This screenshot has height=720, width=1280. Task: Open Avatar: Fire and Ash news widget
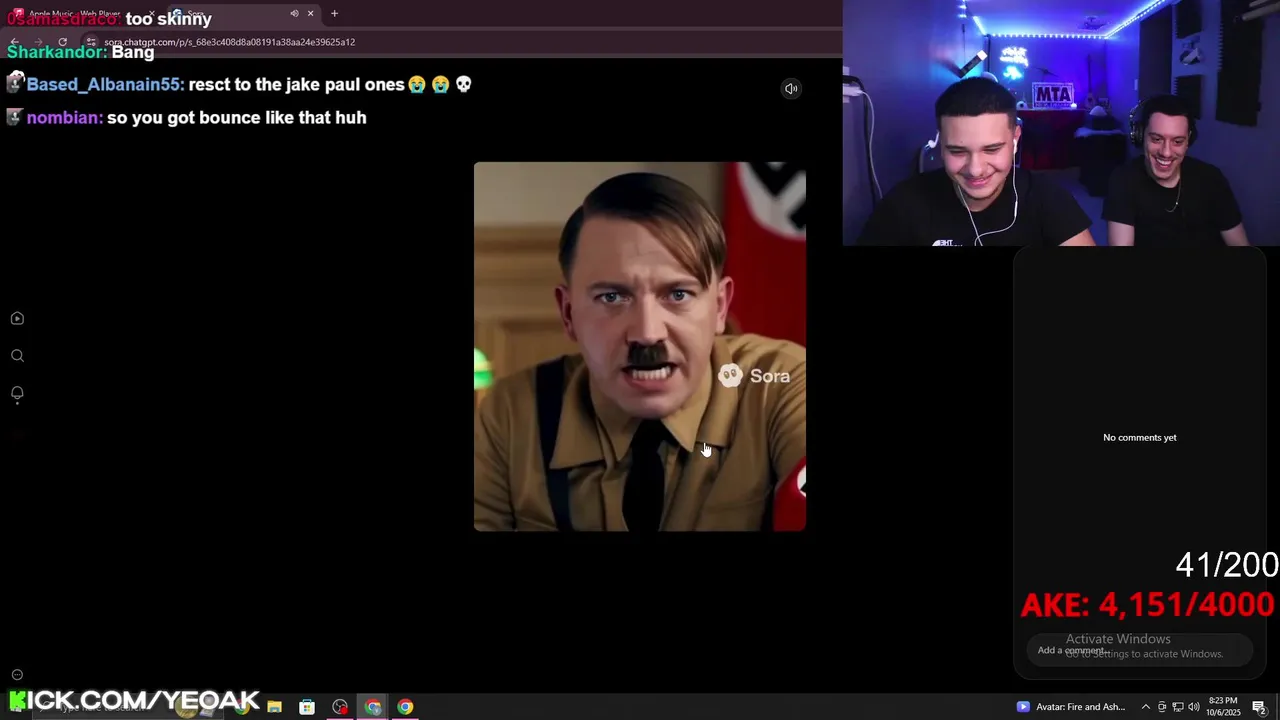(1071, 707)
